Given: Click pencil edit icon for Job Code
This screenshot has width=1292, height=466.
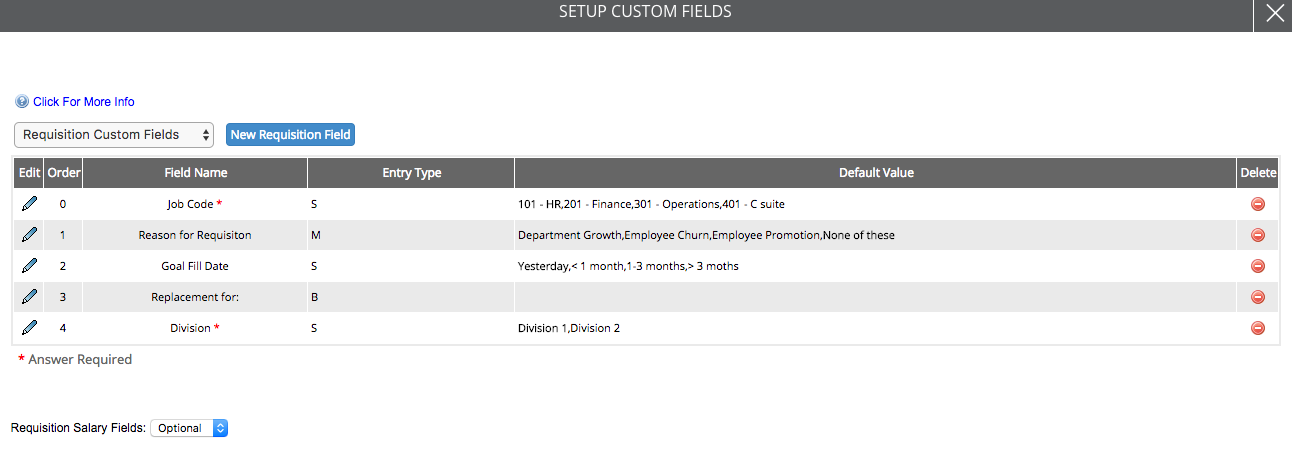Looking at the screenshot, I should tap(29, 204).
